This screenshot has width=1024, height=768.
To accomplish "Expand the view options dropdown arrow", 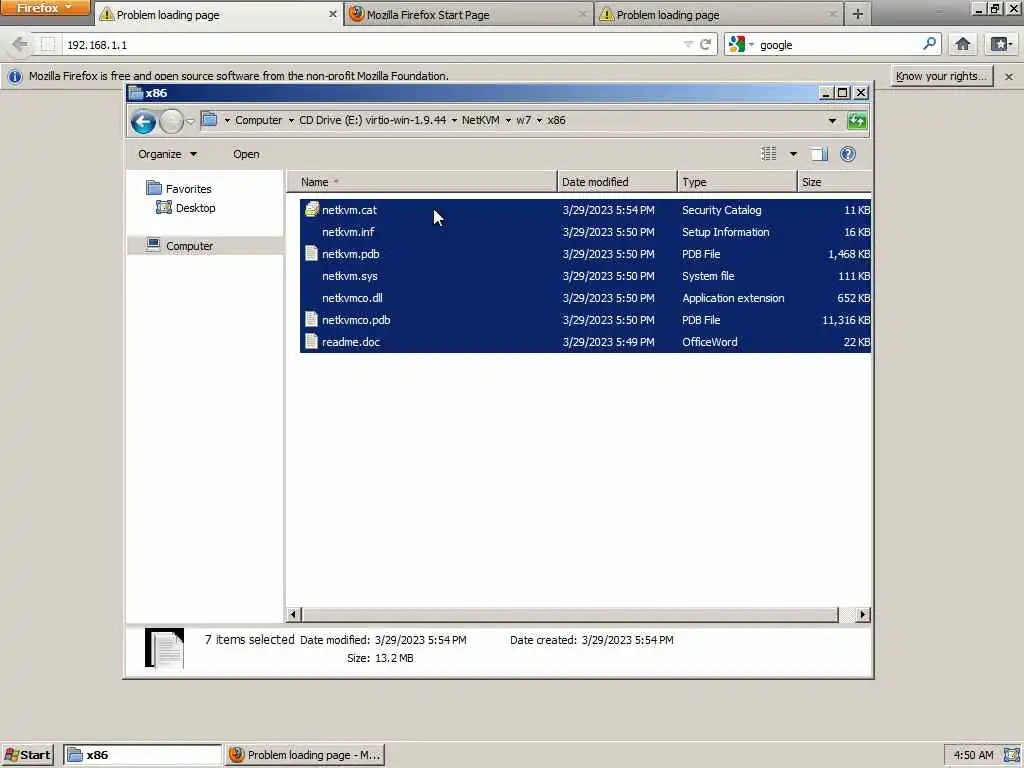I will pos(793,154).
